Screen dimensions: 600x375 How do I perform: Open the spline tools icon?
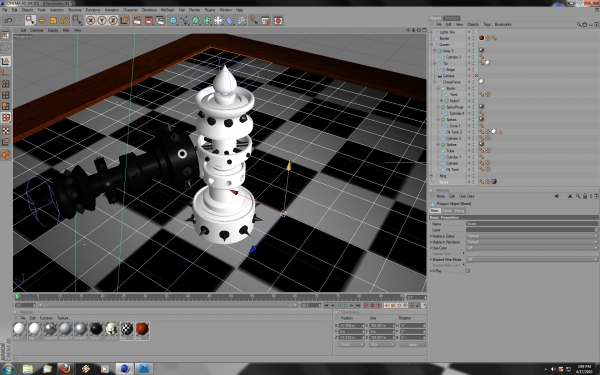[184, 20]
